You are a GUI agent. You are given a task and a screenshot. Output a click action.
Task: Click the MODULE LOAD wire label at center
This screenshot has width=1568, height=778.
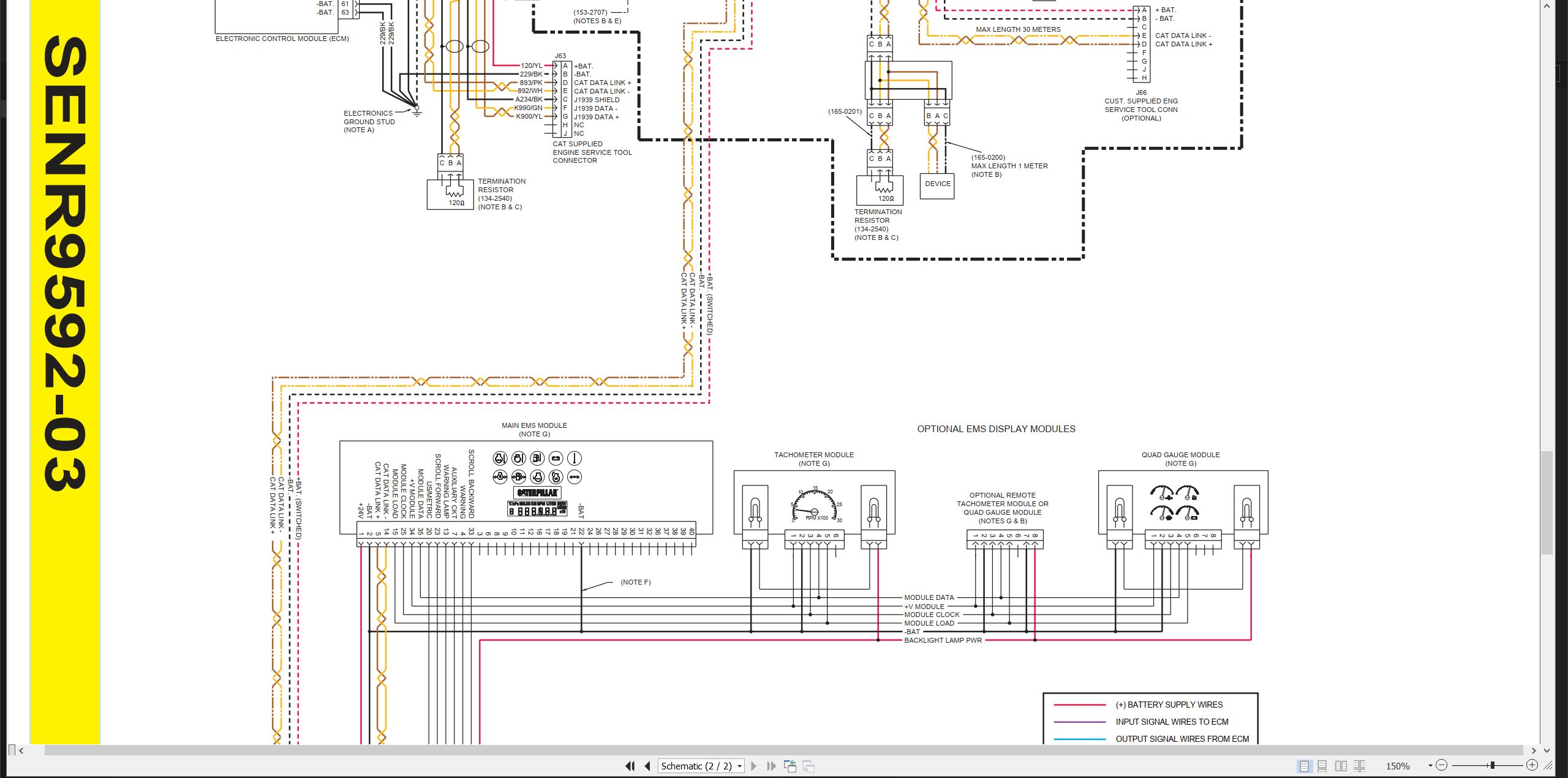point(929,623)
